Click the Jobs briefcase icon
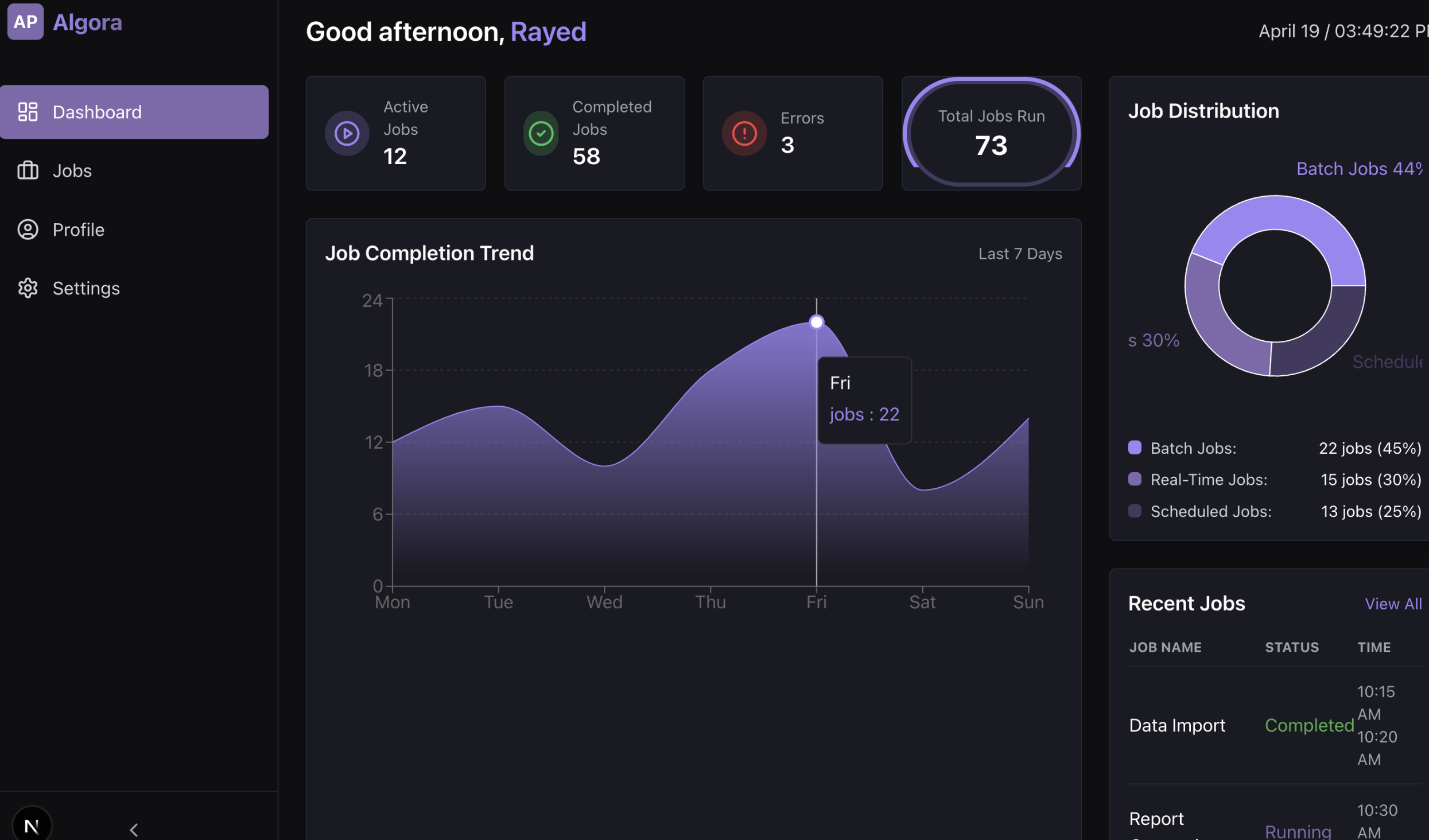This screenshot has height=840, width=1429. pyautogui.click(x=28, y=170)
